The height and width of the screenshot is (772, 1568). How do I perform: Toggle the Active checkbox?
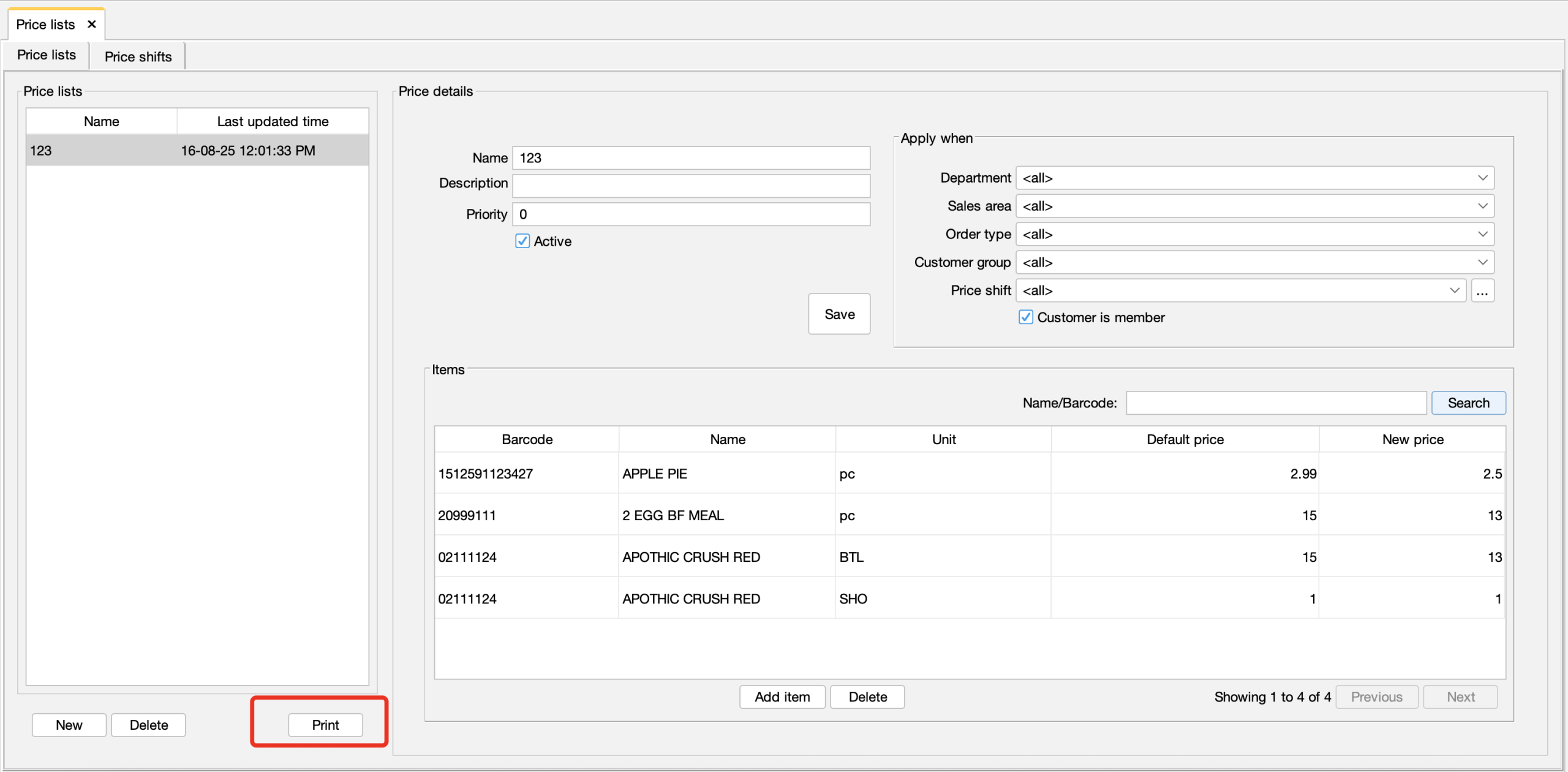pos(522,241)
